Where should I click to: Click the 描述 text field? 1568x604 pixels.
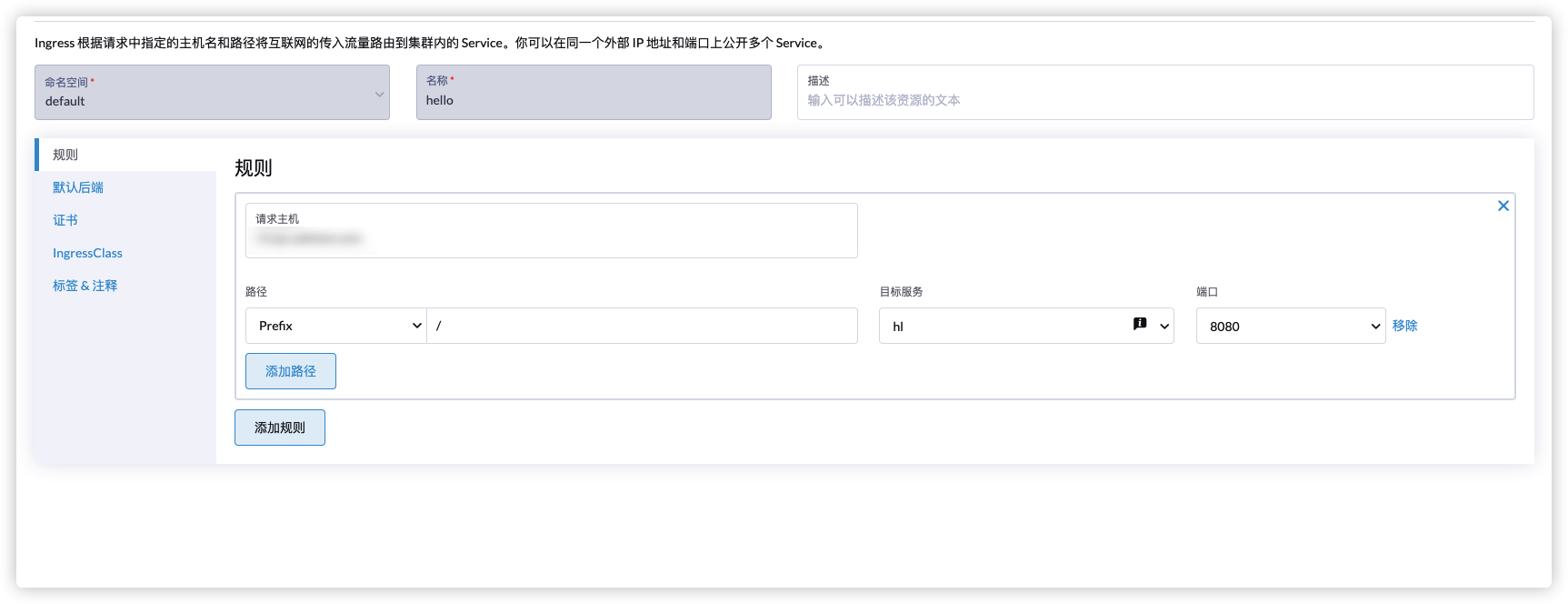(x=1164, y=100)
